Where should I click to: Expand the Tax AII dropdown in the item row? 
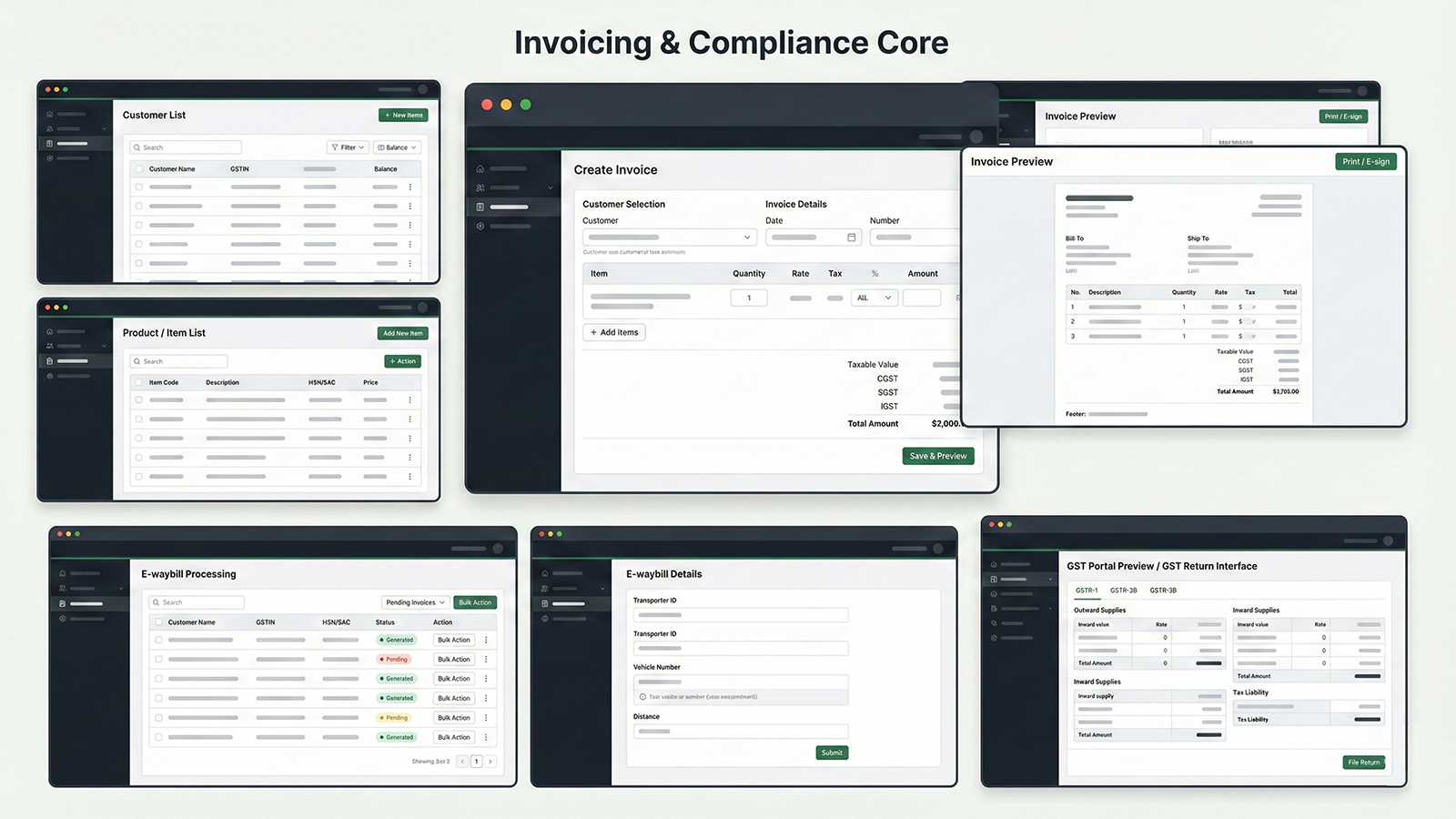(x=873, y=297)
